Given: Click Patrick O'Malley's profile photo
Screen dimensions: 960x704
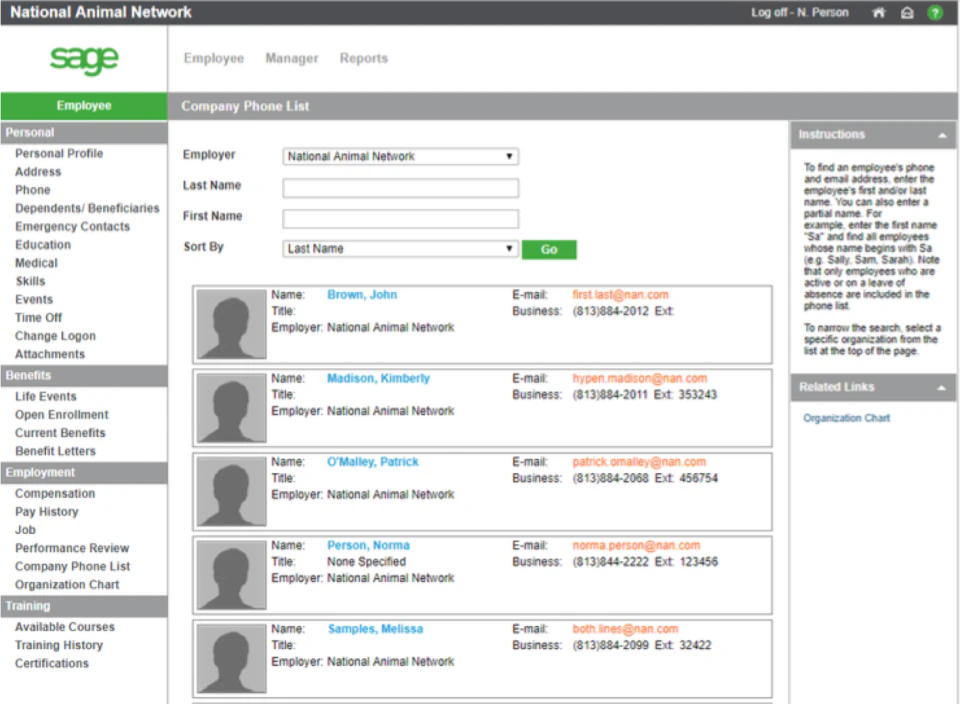Looking at the screenshot, I should pos(230,491).
